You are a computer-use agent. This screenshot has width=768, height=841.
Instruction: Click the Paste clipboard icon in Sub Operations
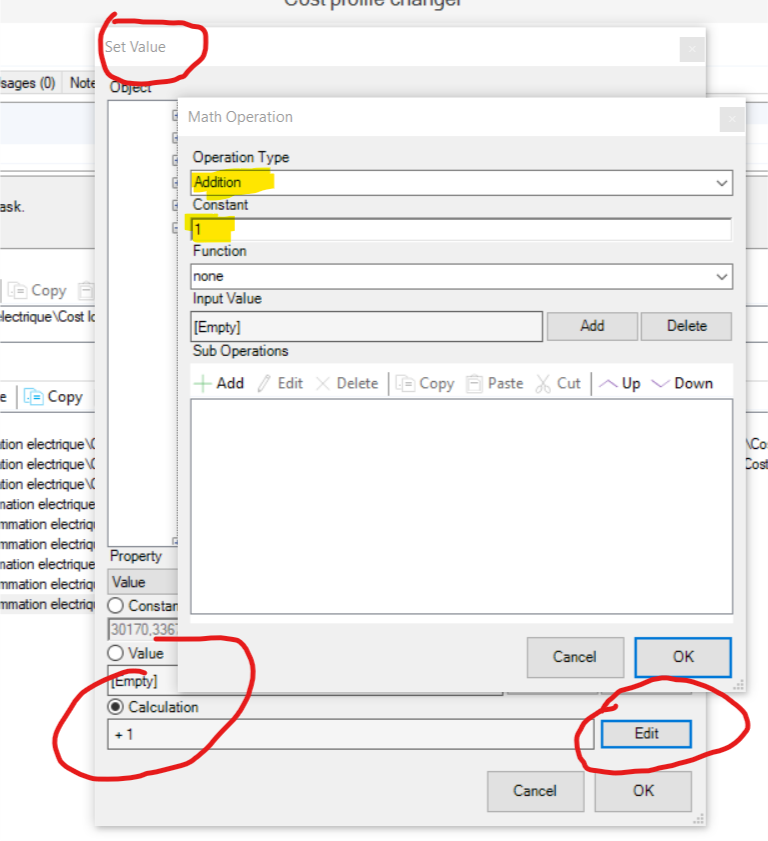tap(474, 383)
